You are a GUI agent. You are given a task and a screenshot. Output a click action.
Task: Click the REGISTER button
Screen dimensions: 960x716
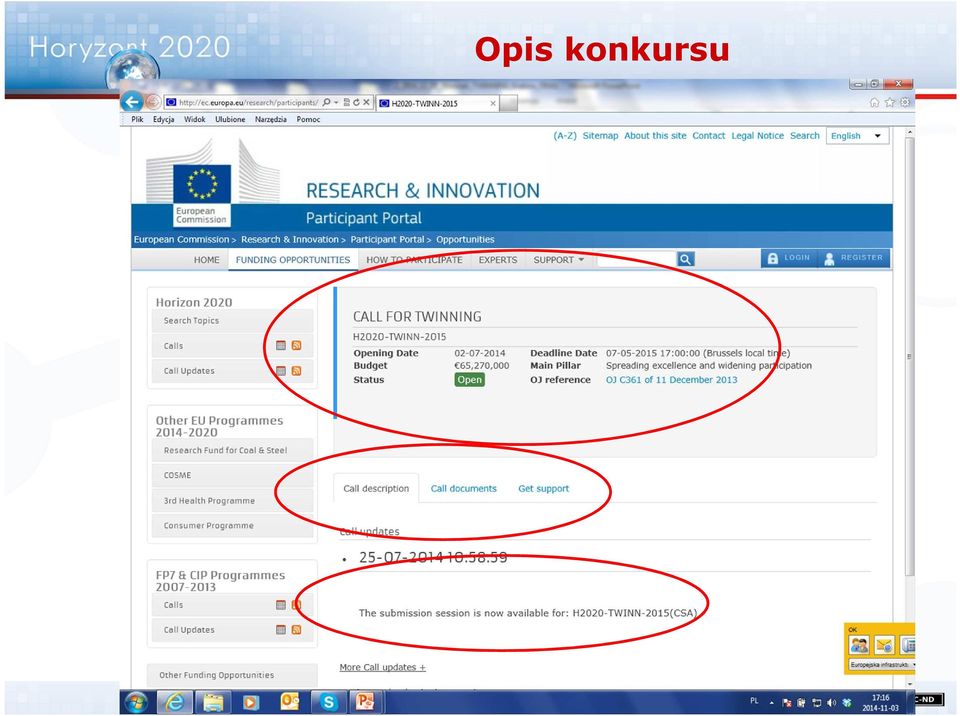pyautogui.click(x=853, y=258)
